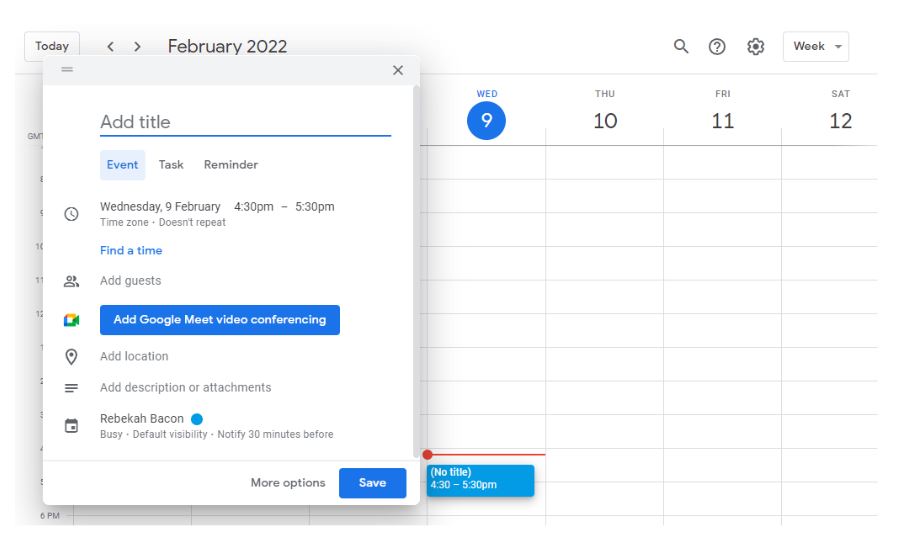Click the Find a time link
This screenshot has height=556, width=899.
[x=131, y=251]
